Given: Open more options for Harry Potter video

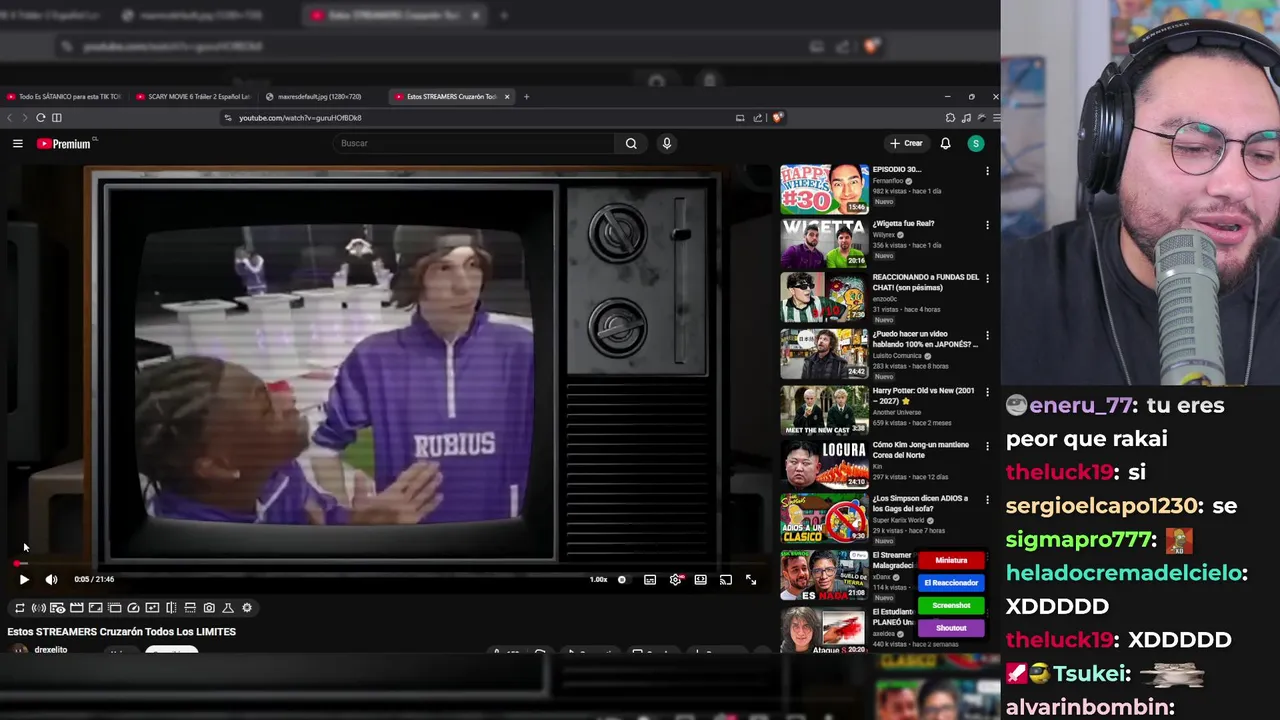Looking at the screenshot, I should [987, 392].
